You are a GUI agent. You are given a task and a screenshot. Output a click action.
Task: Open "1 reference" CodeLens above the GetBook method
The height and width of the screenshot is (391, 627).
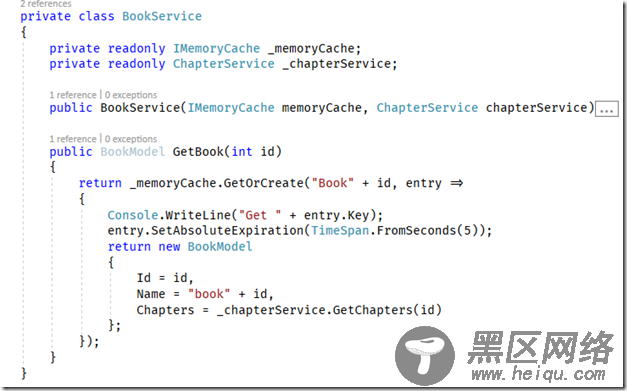click(x=73, y=139)
